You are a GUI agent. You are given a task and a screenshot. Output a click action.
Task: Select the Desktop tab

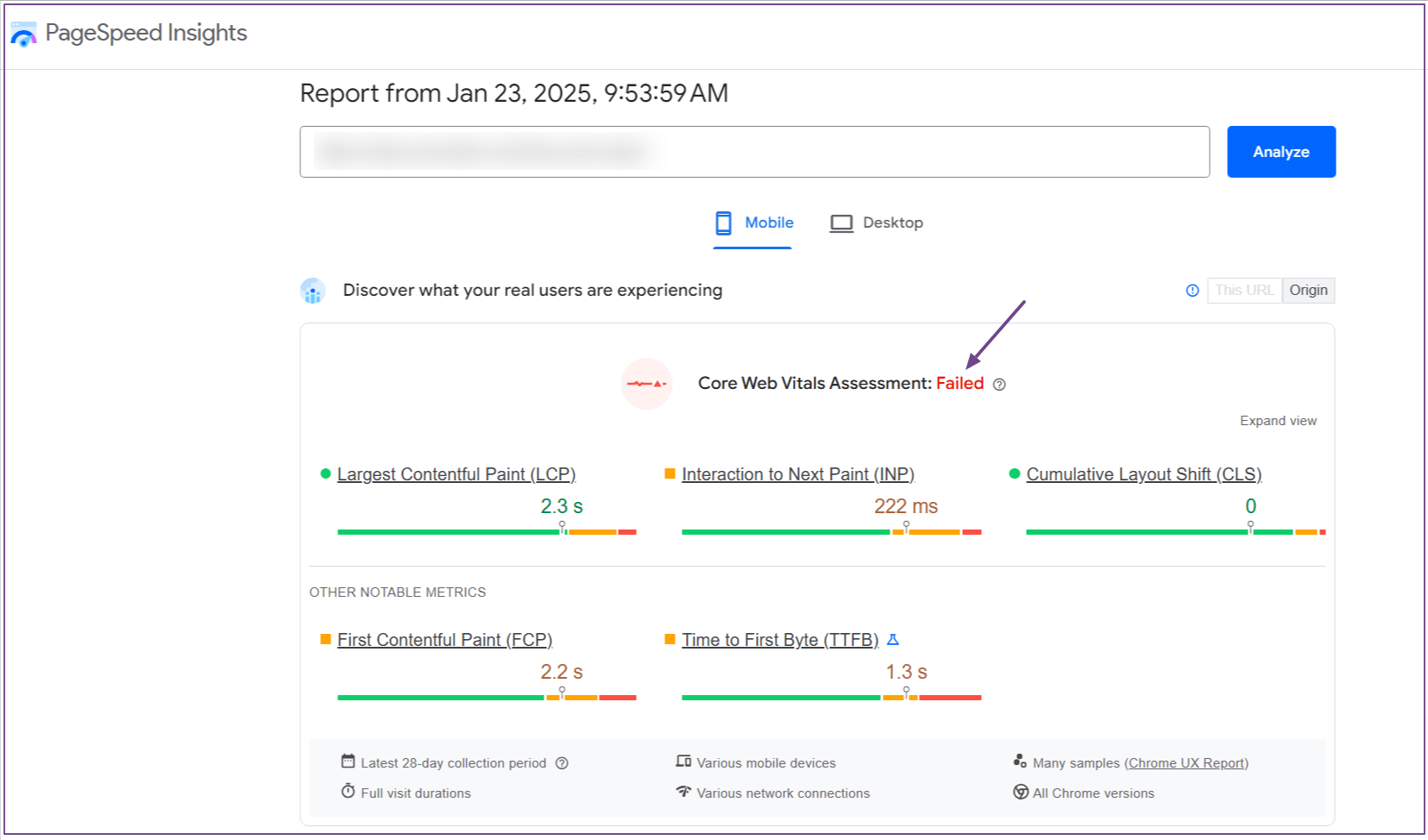click(x=877, y=223)
